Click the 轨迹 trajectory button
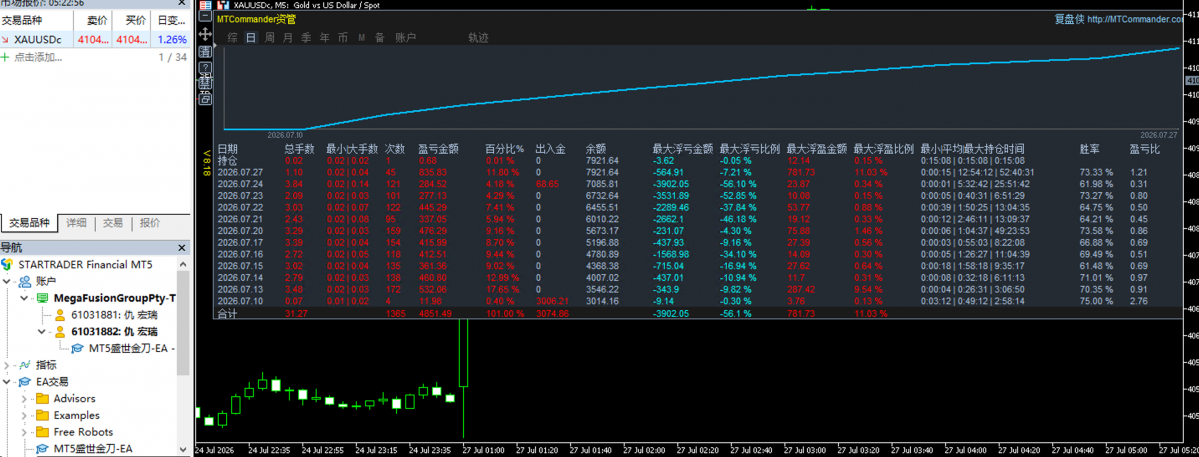 [479, 37]
